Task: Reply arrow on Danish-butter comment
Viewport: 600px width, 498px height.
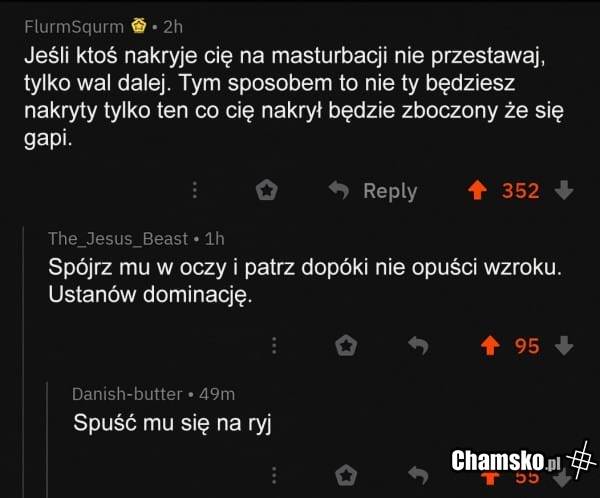Action: click(x=418, y=474)
